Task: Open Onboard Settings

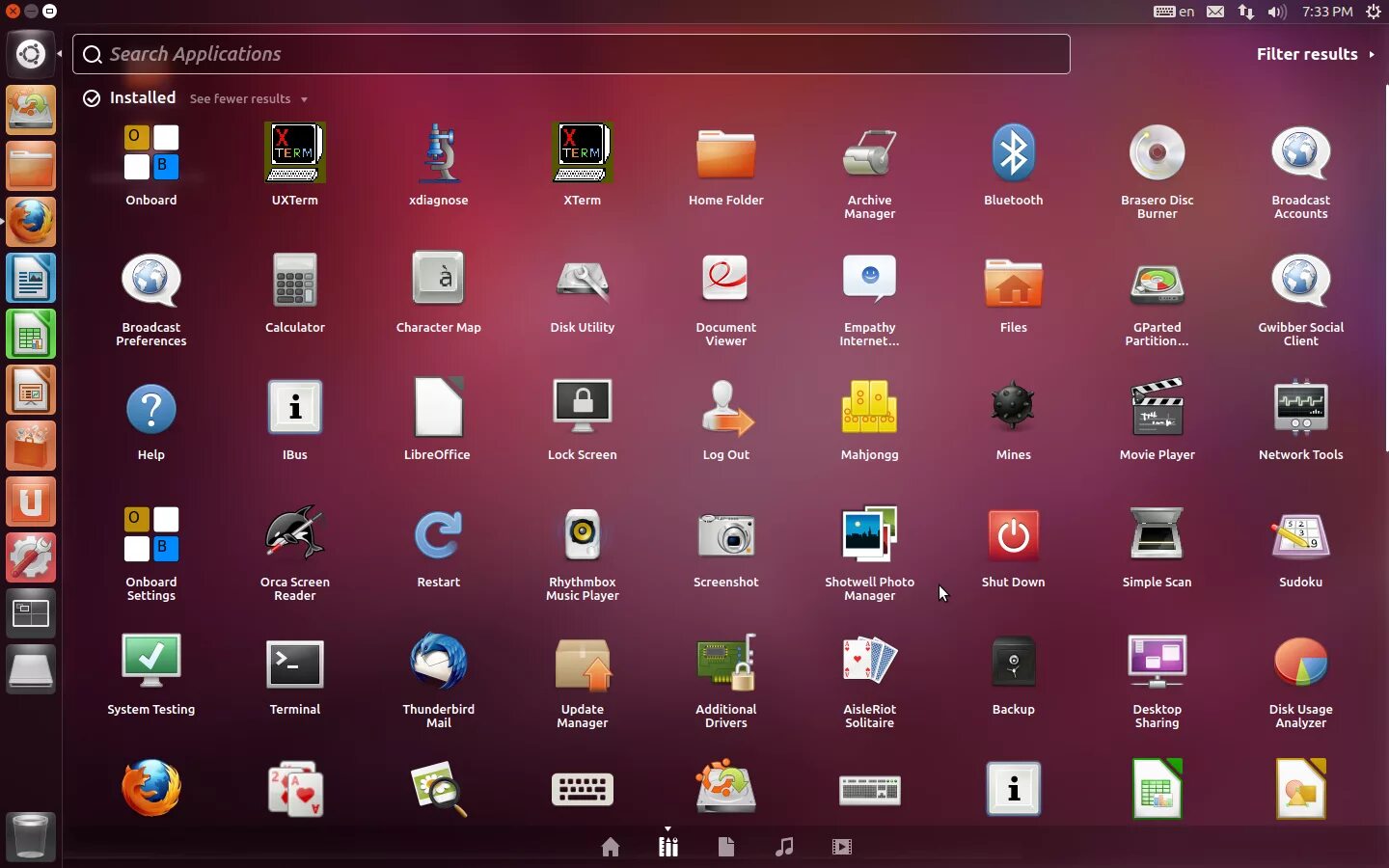Action: 151,535
